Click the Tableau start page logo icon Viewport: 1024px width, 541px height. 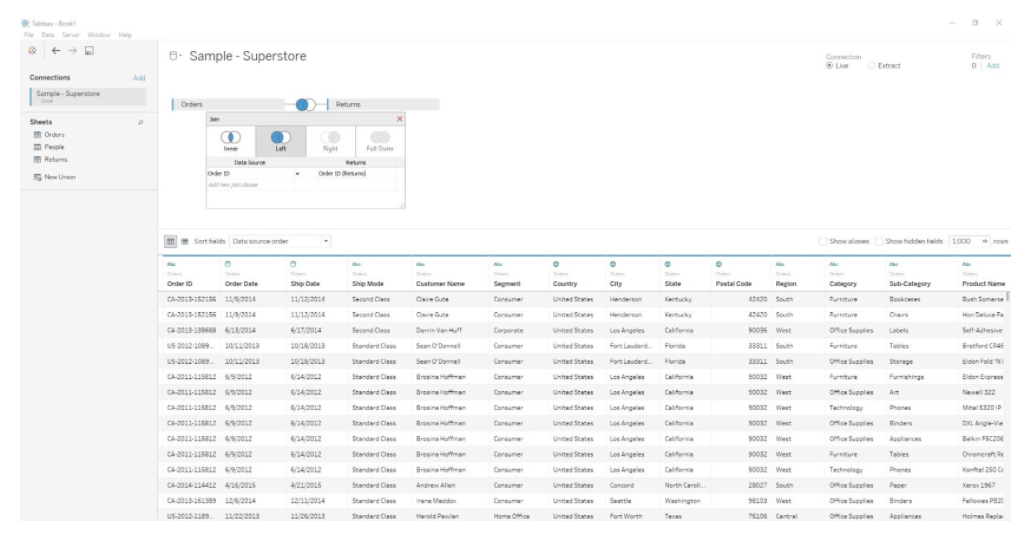point(33,51)
